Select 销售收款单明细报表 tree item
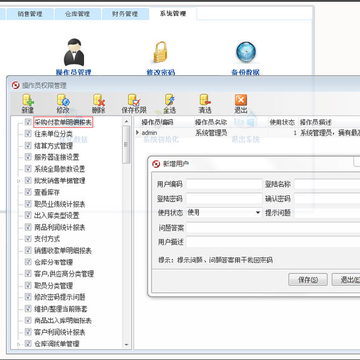360x360 pixels. 63,251
